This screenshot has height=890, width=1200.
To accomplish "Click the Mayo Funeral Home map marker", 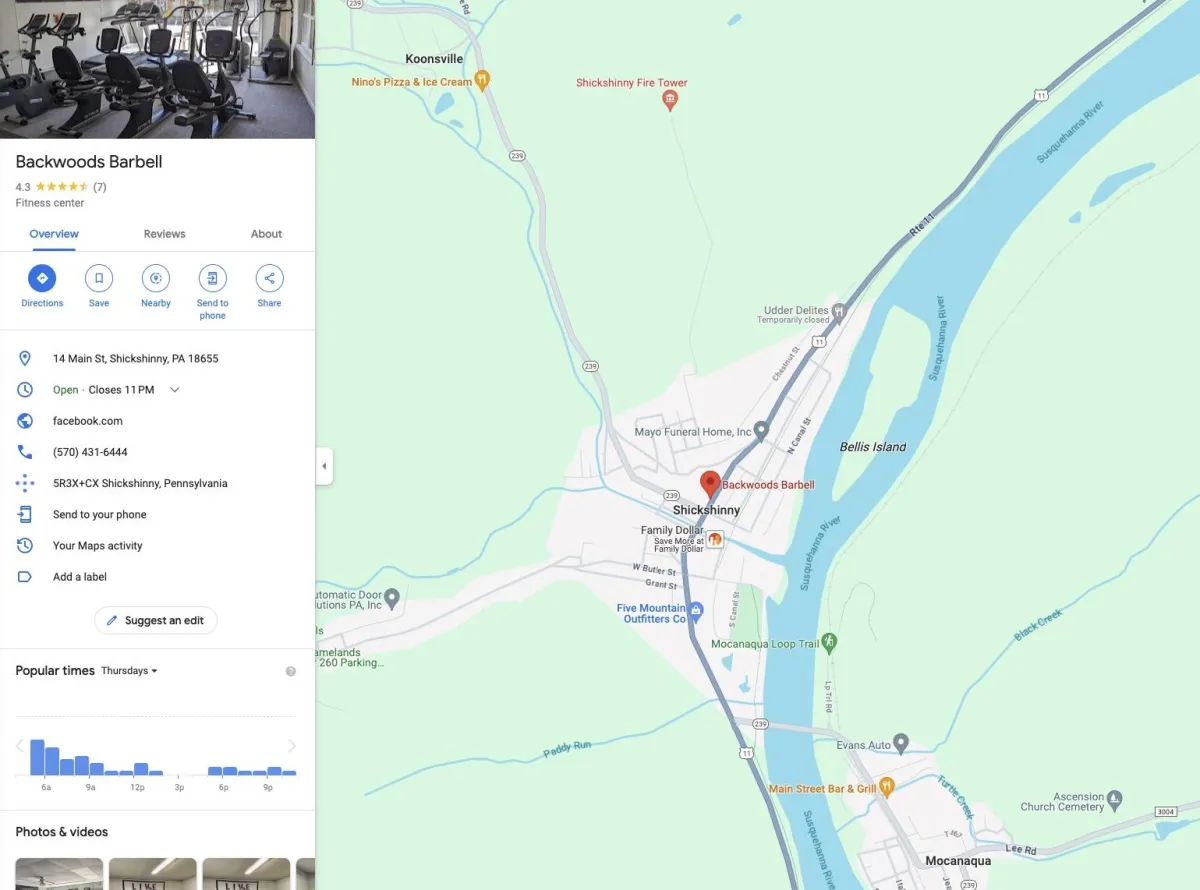I will 760,431.
